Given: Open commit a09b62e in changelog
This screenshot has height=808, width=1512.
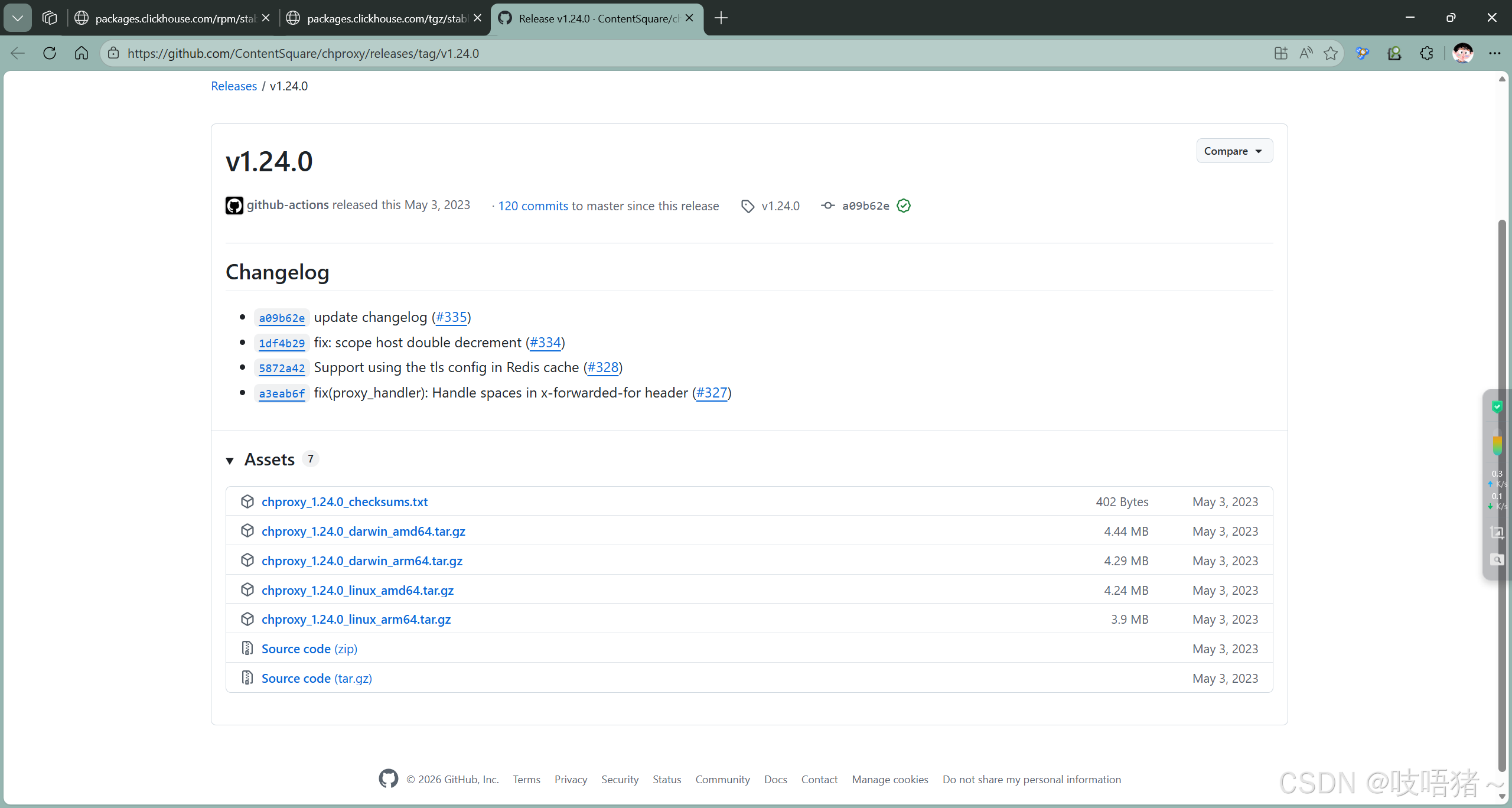Looking at the screenshot, I should [x=282, y=318].
